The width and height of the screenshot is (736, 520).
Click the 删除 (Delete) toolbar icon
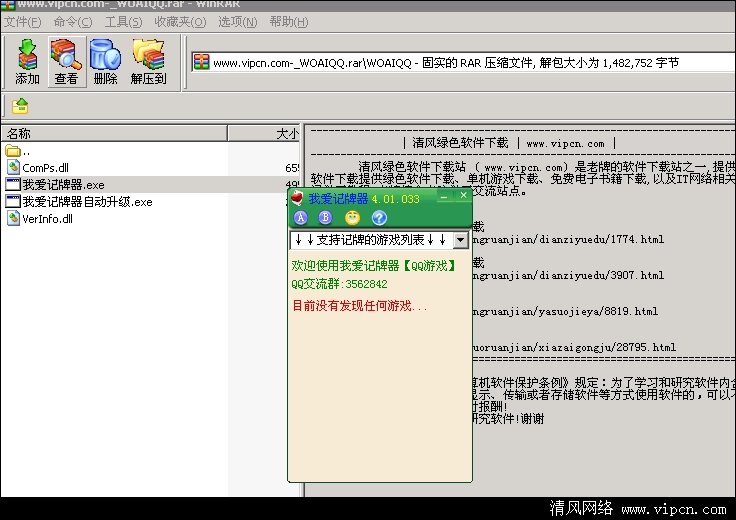pos(105,61)
